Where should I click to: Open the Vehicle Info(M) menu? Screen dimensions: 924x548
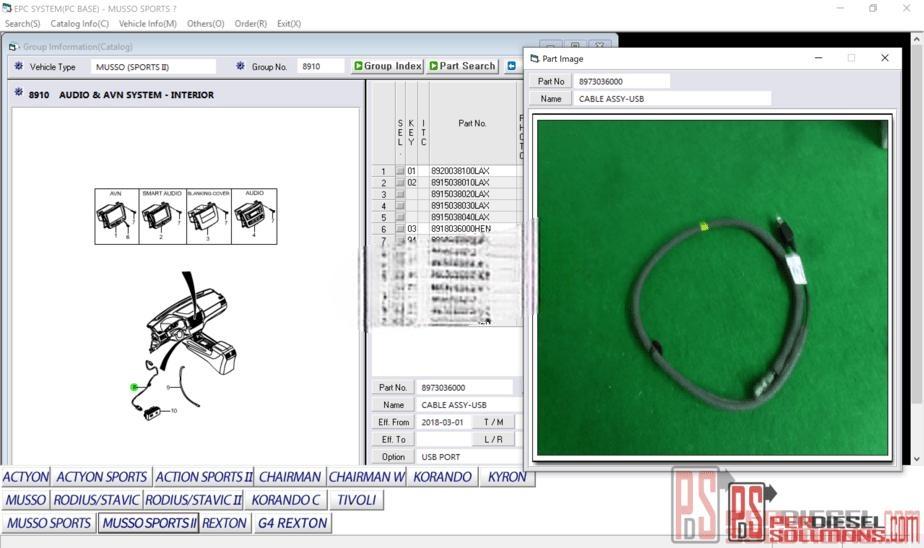click(x=148, y=24)
